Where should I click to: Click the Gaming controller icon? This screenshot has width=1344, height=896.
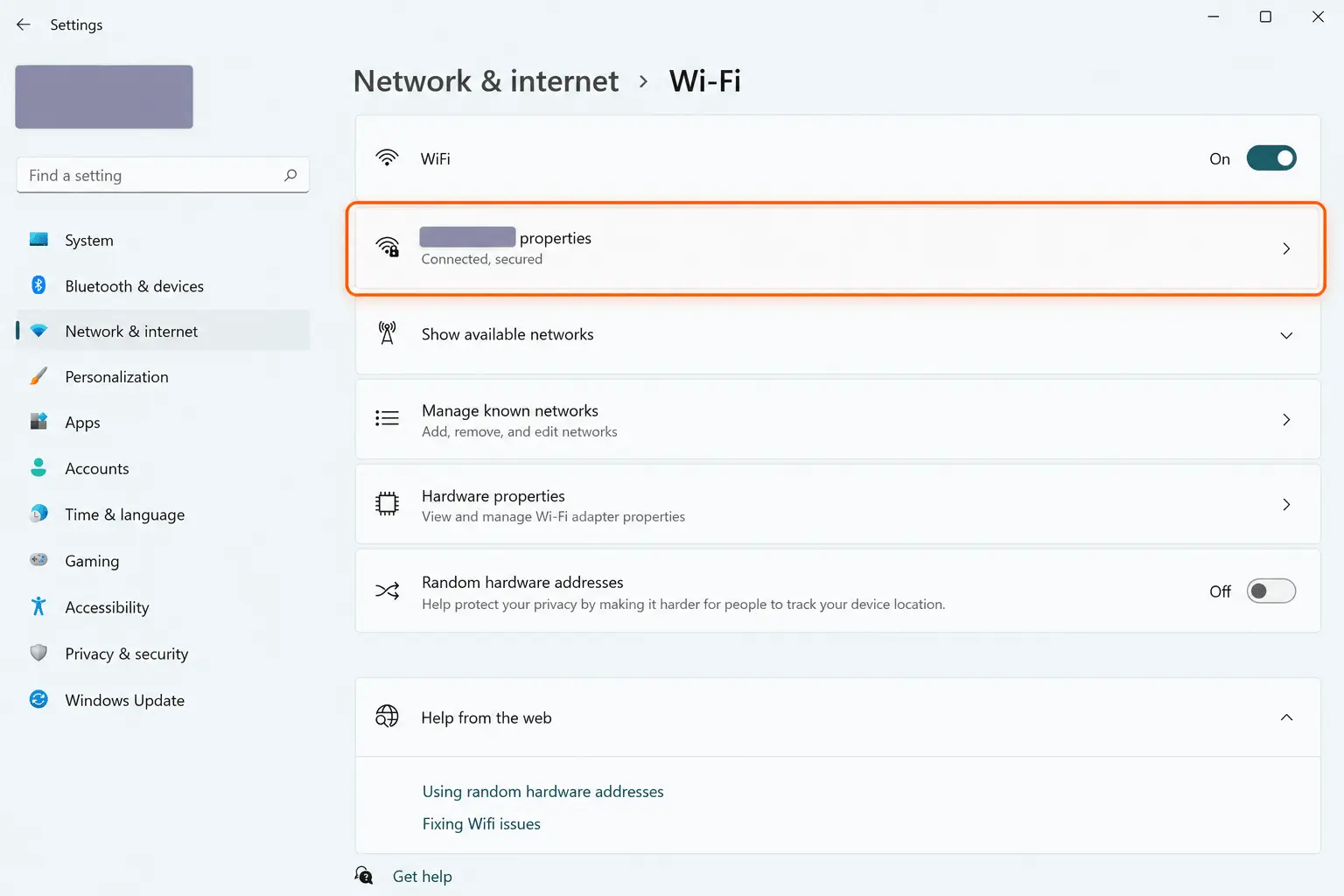pyautogui.click(x=38, y=560)
